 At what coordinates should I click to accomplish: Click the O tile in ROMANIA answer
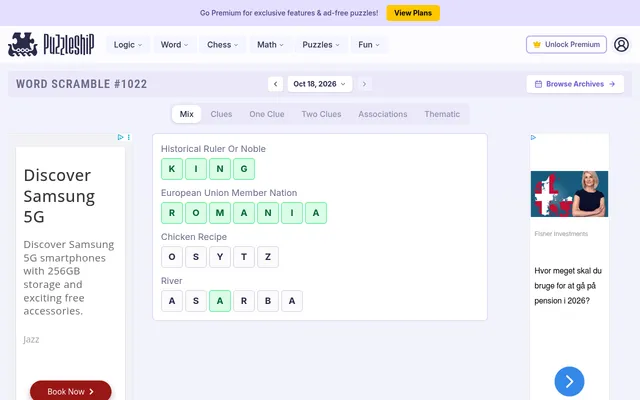(196, 213)
